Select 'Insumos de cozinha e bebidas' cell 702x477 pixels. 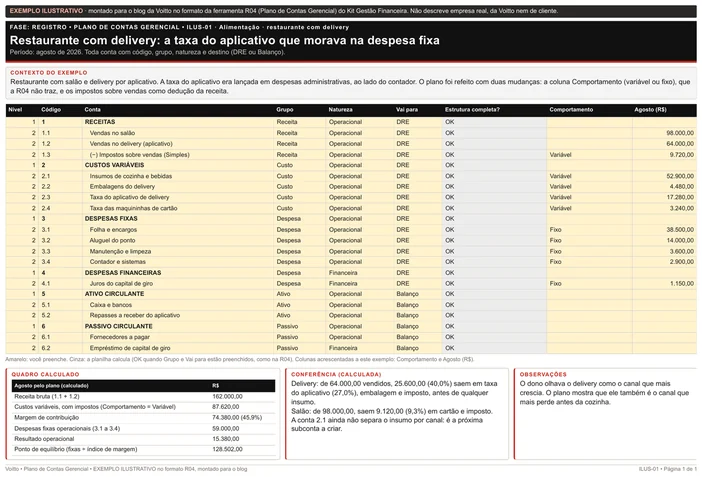(131, 176)
